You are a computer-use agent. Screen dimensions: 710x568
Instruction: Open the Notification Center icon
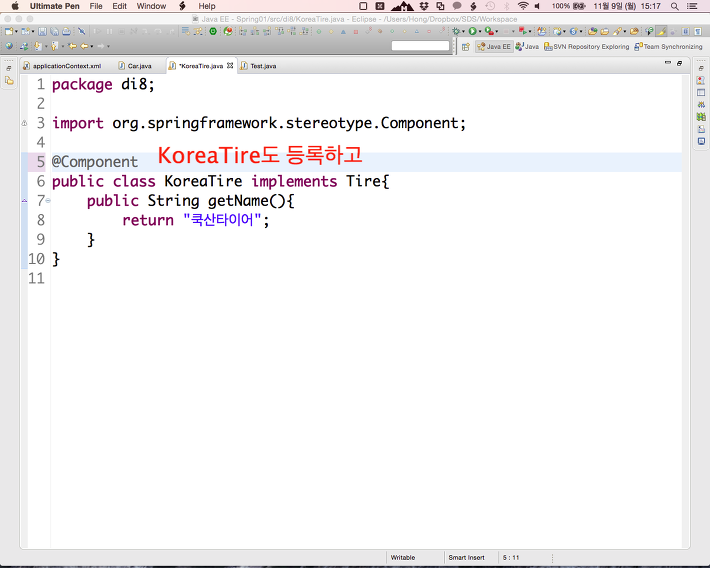point(692,6)
